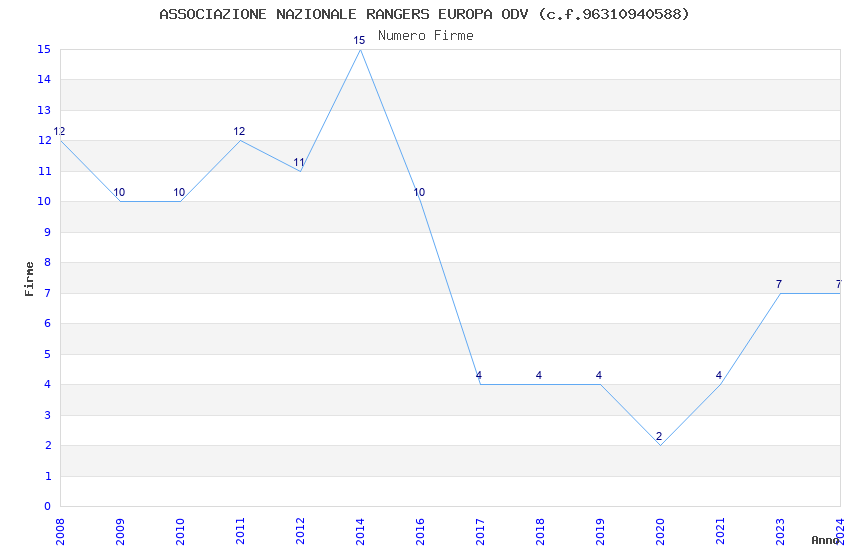
Task: Select the 2010 x-axis year label
Action: [180, 531]
